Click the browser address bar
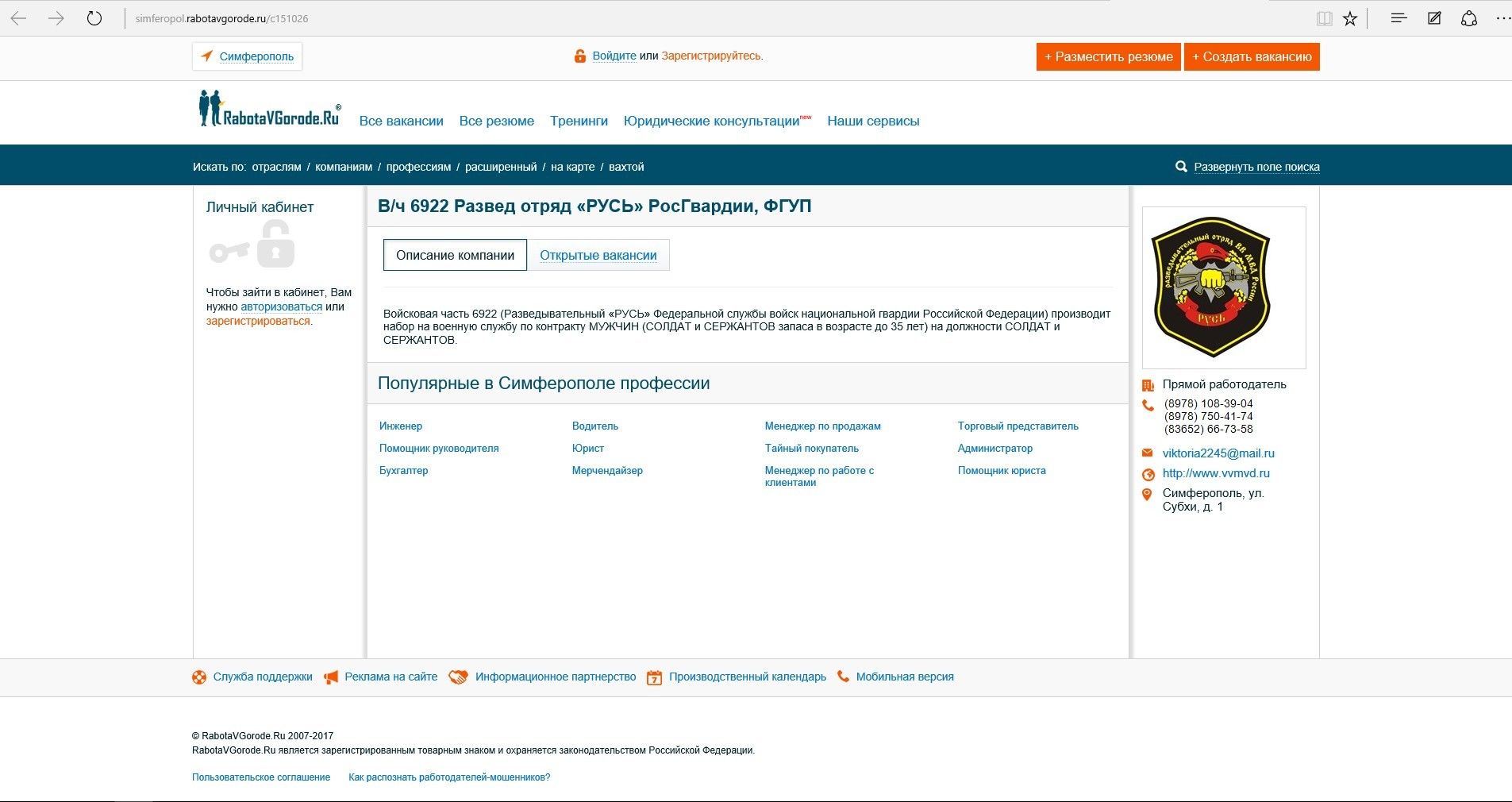1512x802 pixels. pos(714,18)
